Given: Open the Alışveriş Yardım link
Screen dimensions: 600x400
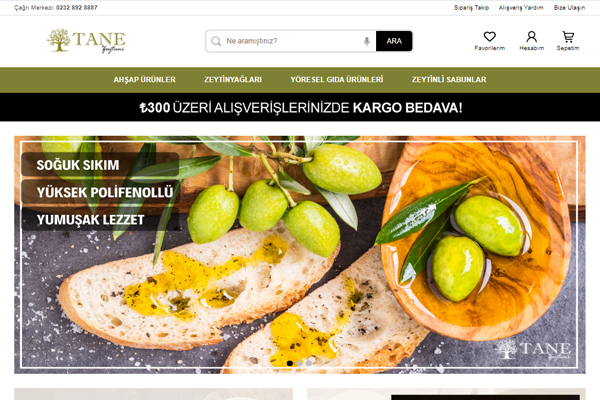Looking at the screenshot, I should pyautogui.click(x=521, y=8).
